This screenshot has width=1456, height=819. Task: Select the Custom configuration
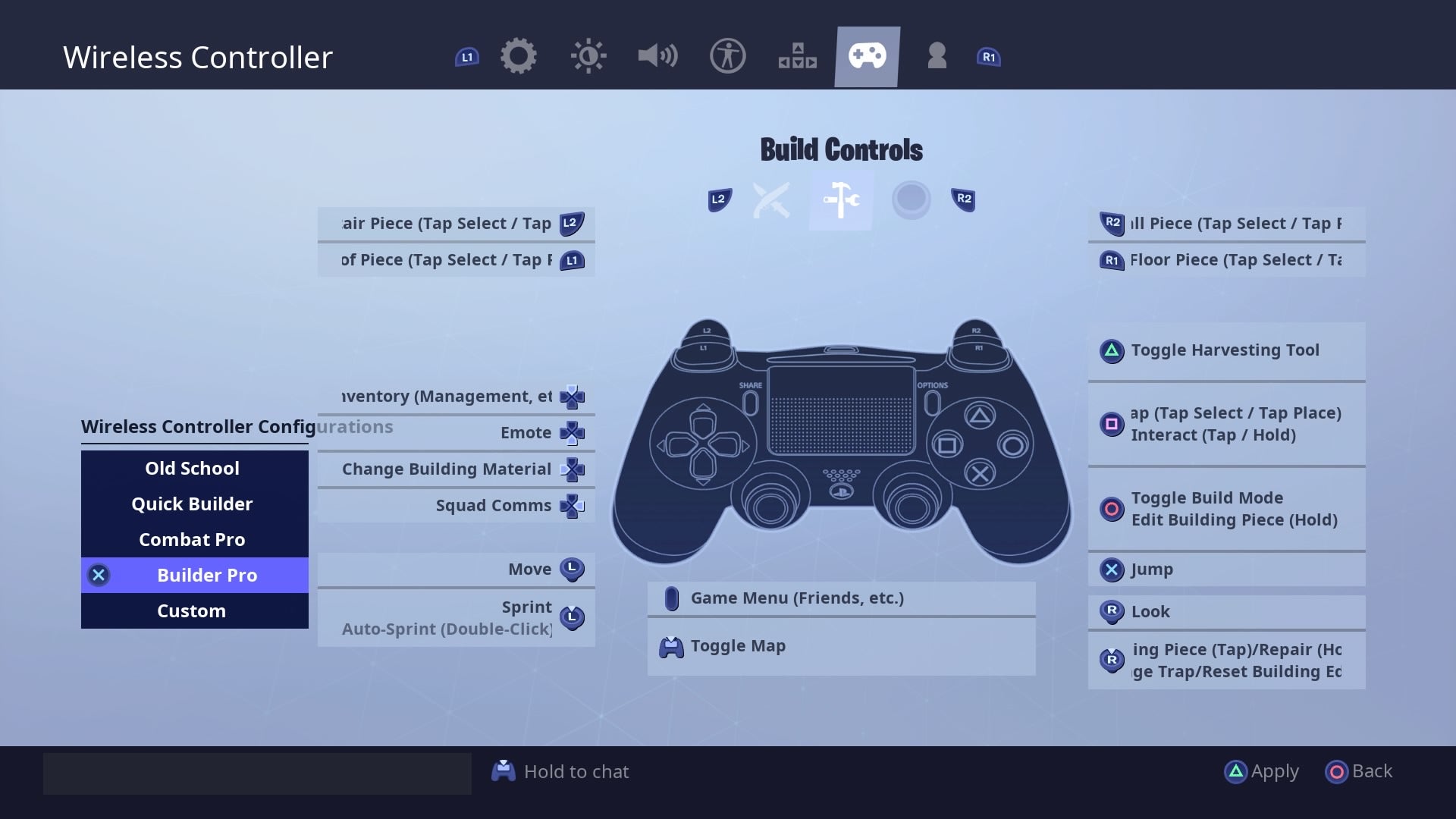(191, 610)
